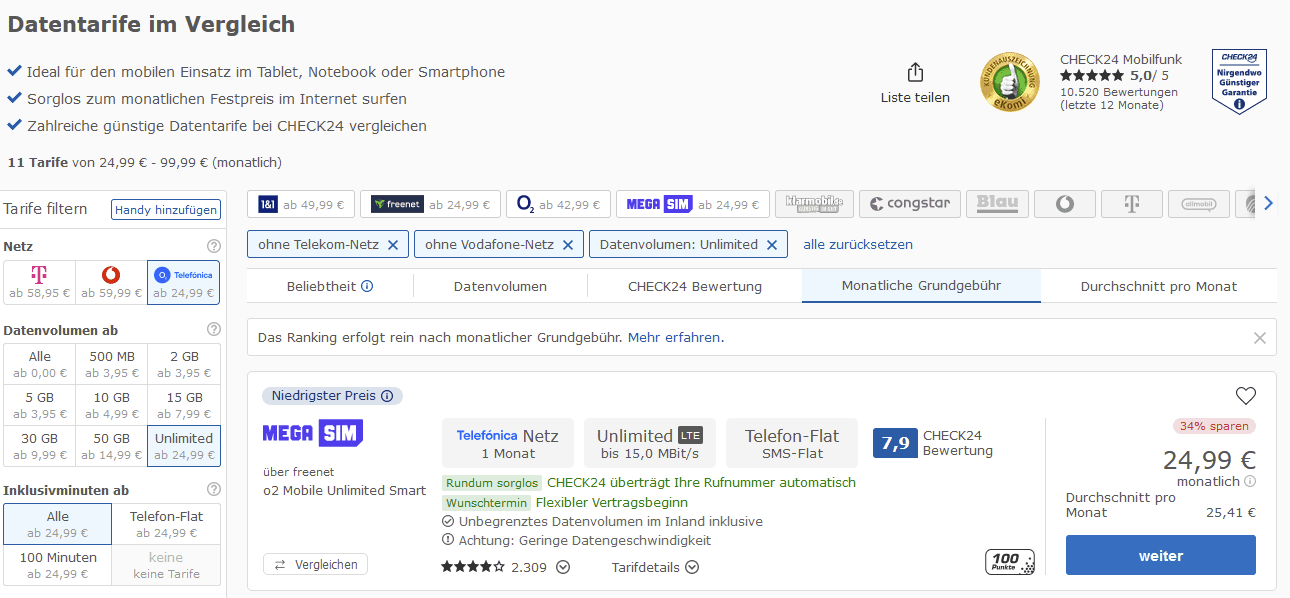The width and height of the screenshot is (1290, 598).
Task: Sort by Beliebtheit tab
Action: [330, 286]
